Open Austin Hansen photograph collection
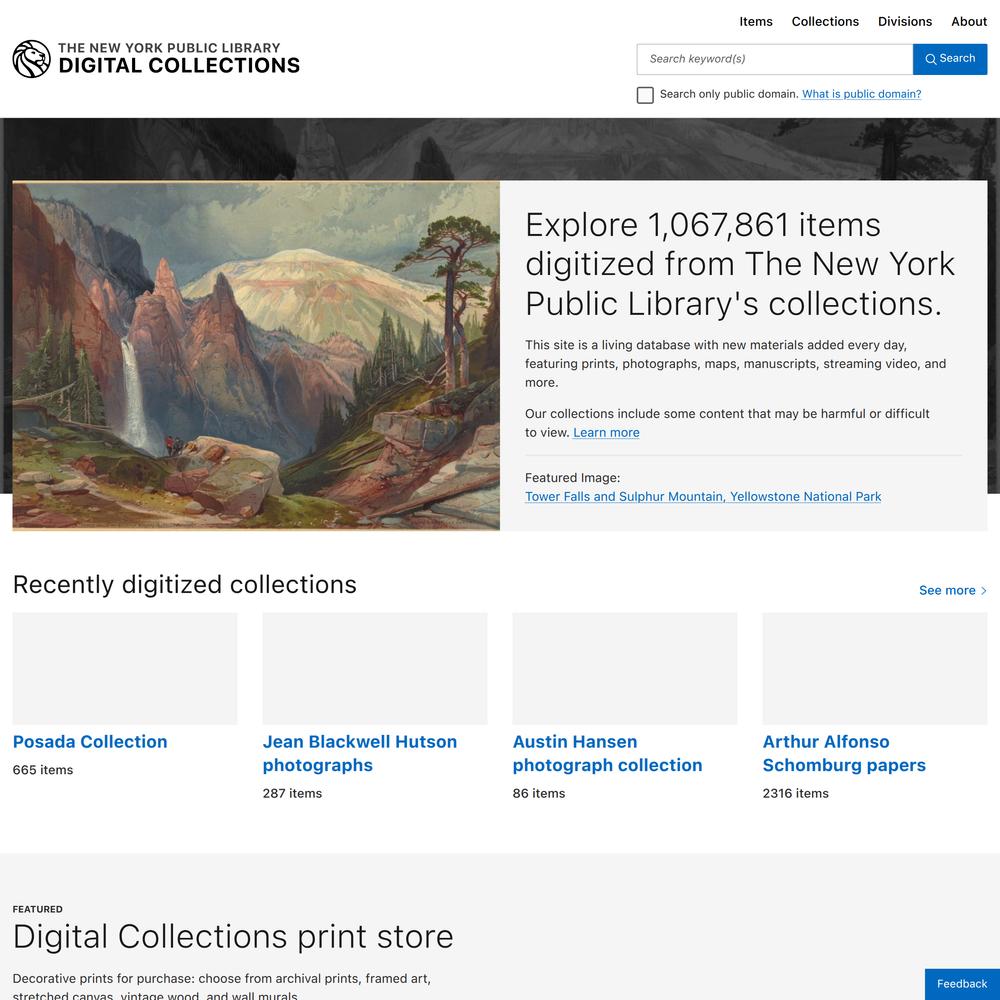 [x=607, y=753]
